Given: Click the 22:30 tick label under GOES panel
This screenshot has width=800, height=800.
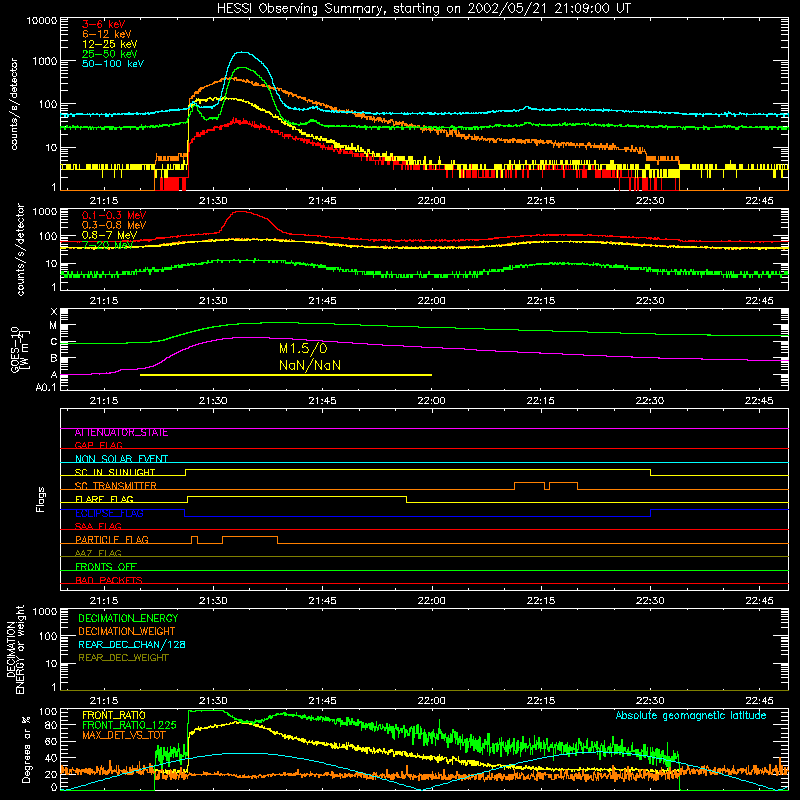Looking at the screenshot, I should [650, 401].
